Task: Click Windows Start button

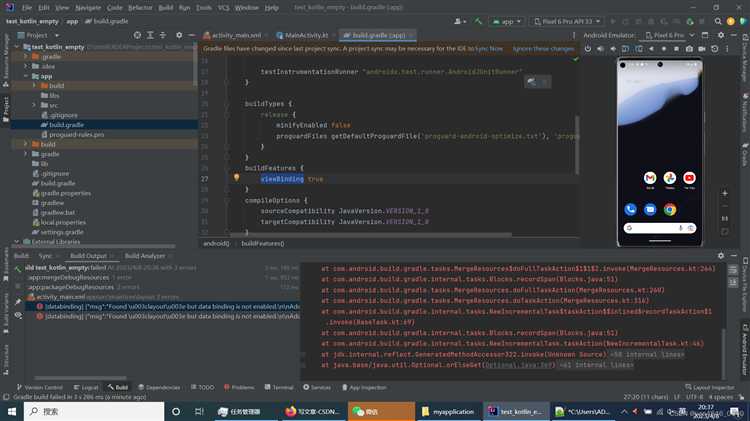Action: [x=11, y=411]
